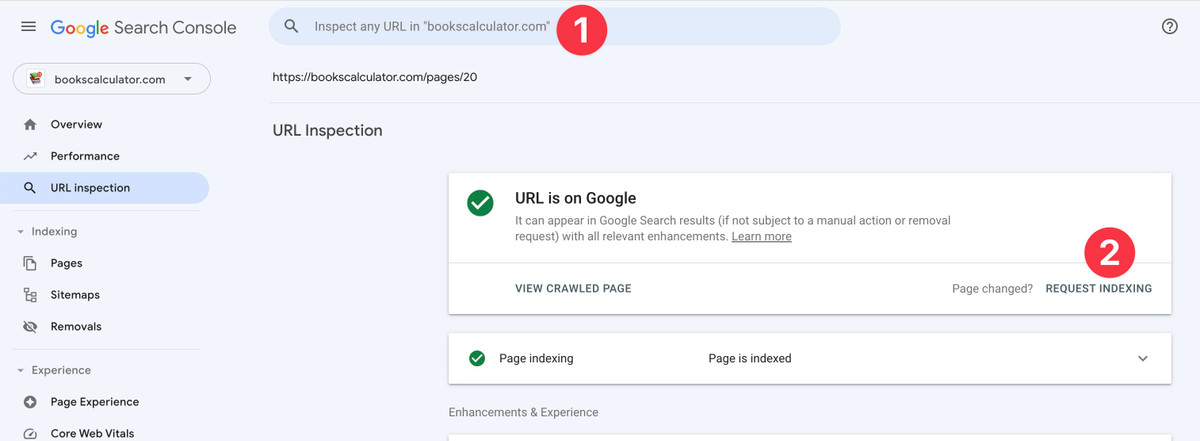1200x441 pixels.
Task: Click the search magnifier icon
Action: click(x=292, y=27)
